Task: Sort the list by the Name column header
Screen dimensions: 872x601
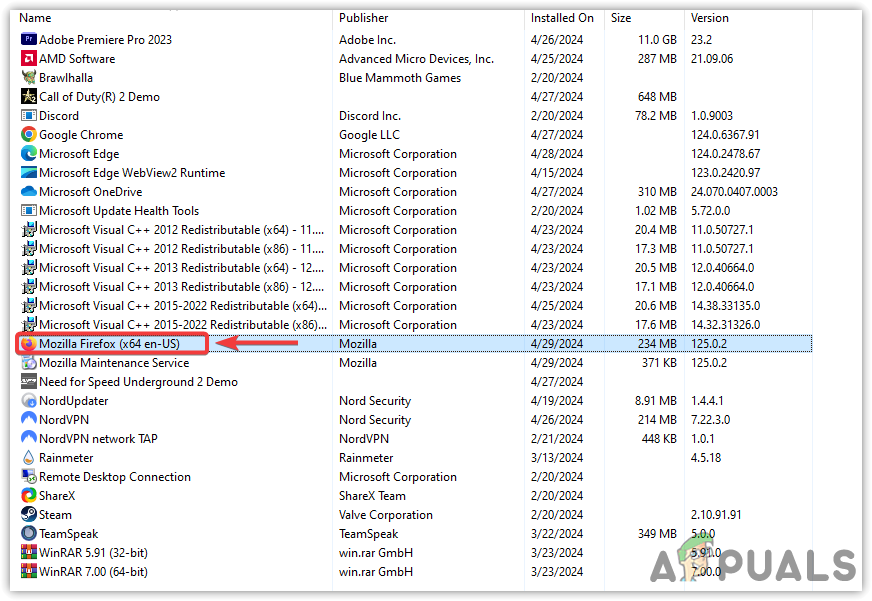Action: coord(35,18)
